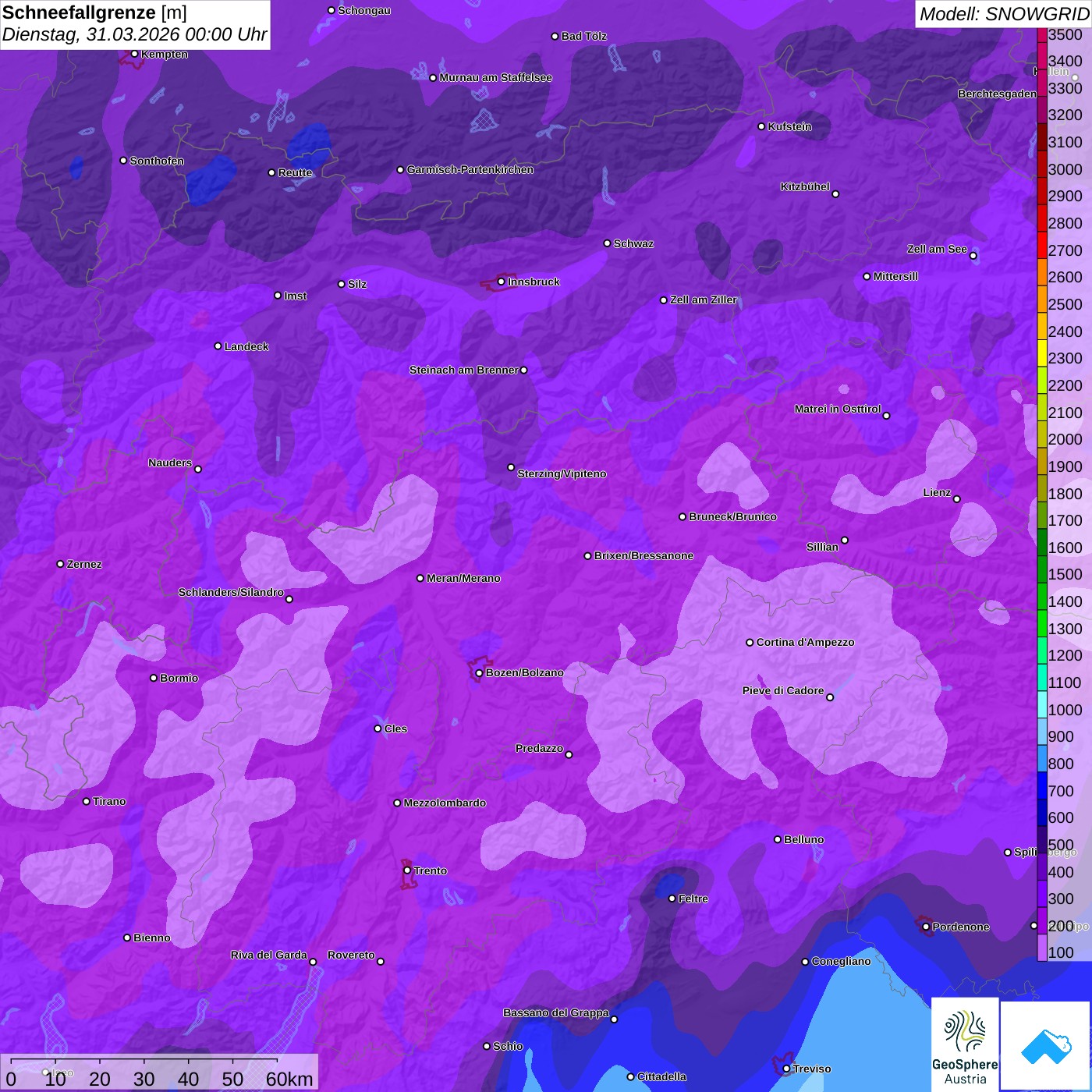The width and height of the screenshot is (1092, 1092).
Task: Select the 'Mezzolombardo' label
Action: coord(445,803)
